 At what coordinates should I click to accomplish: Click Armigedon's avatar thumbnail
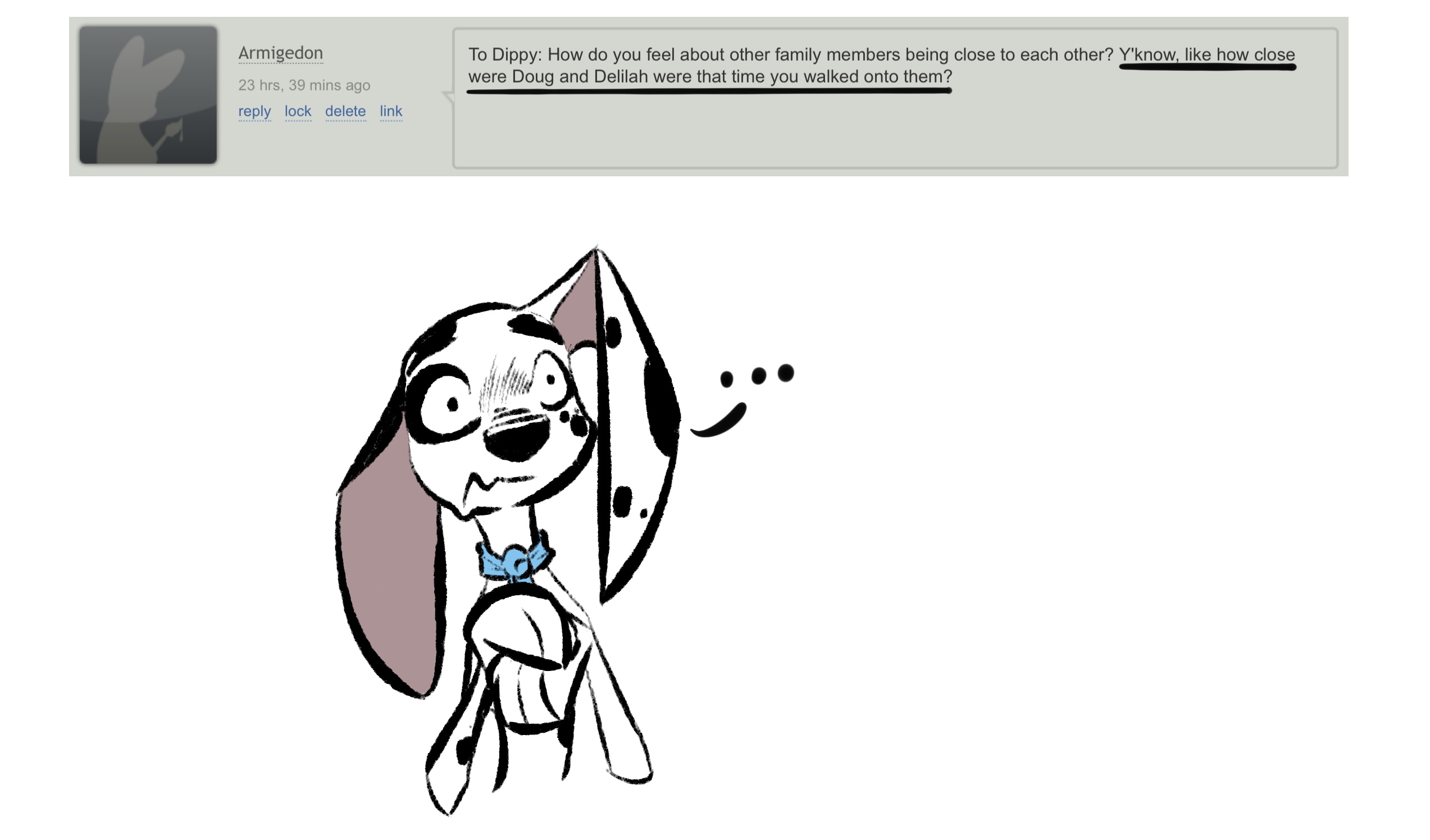tap(148, 95)
